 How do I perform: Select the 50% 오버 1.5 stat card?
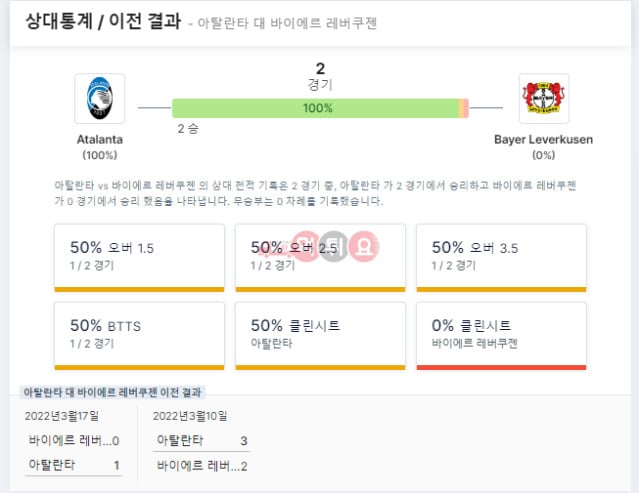tap(139, 258)
